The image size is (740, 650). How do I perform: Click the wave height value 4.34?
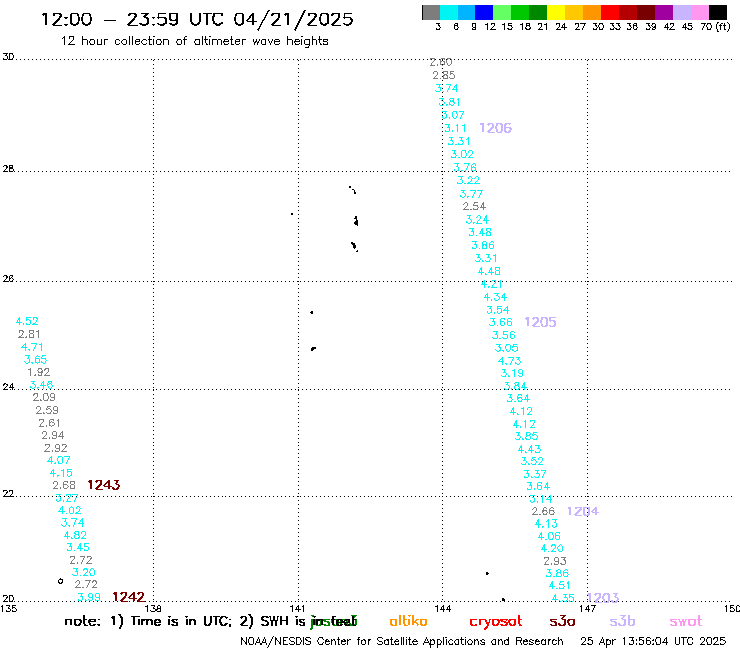495,297
